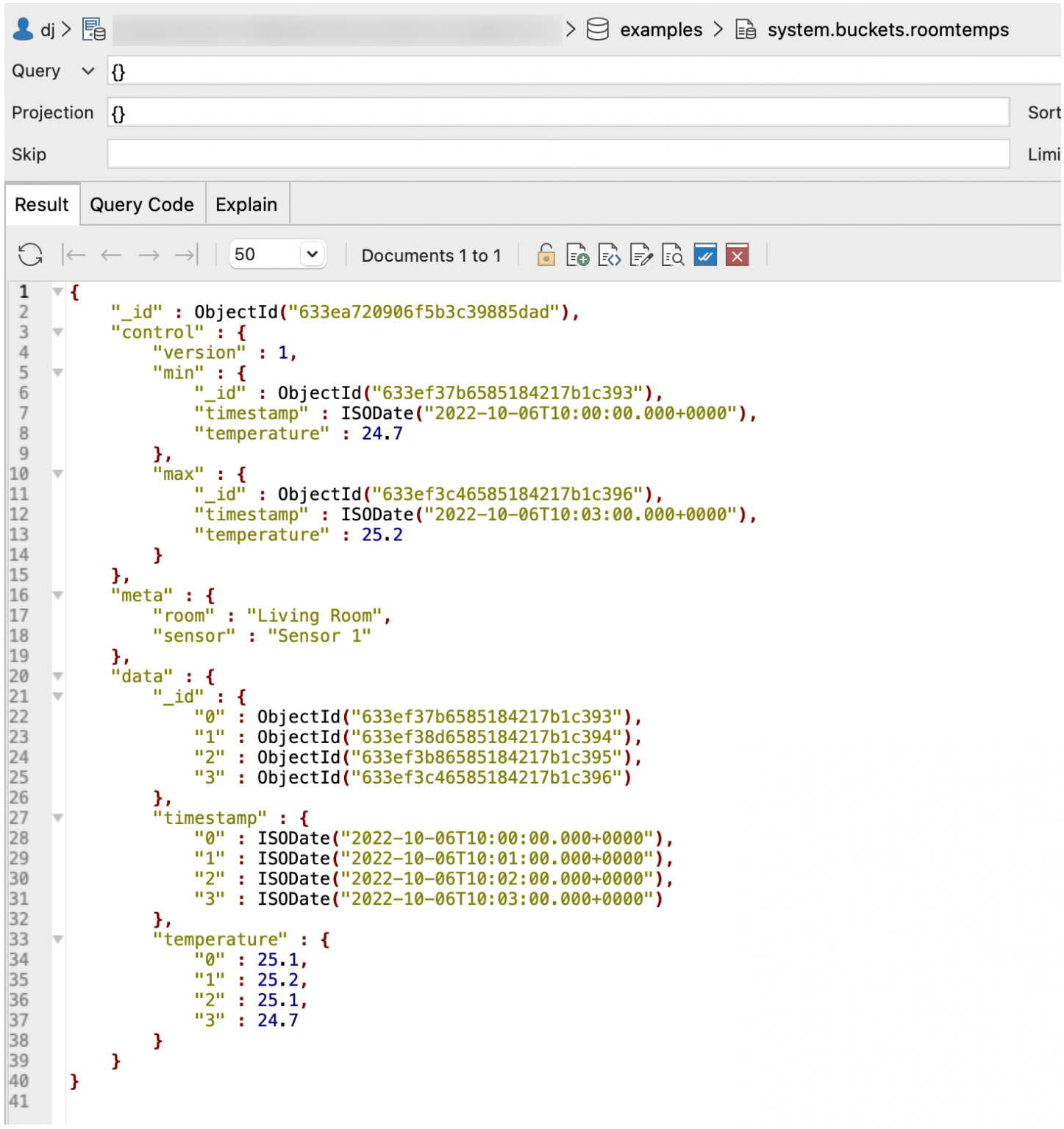Open the Query mode dropdown

click(x=87, y=71)
